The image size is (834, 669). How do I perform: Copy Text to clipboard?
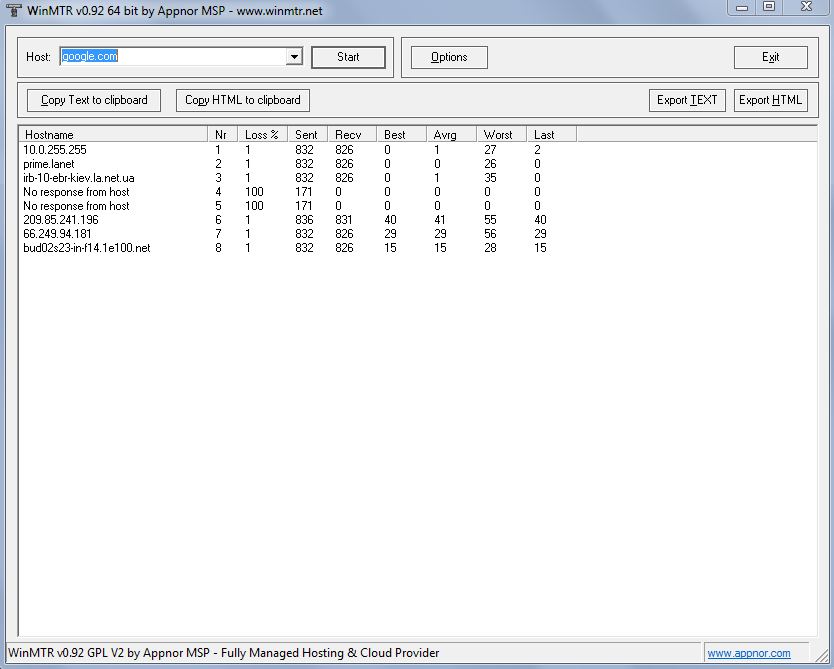tap(94, 100)
